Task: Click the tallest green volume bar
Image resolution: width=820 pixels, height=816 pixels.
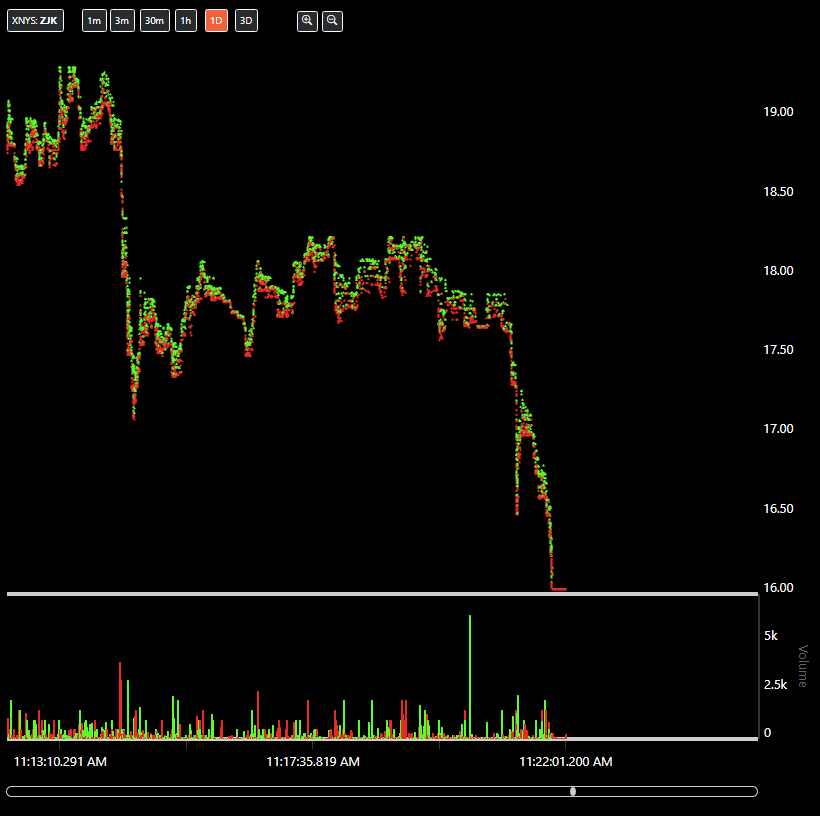Action: (x=470, y=675)
